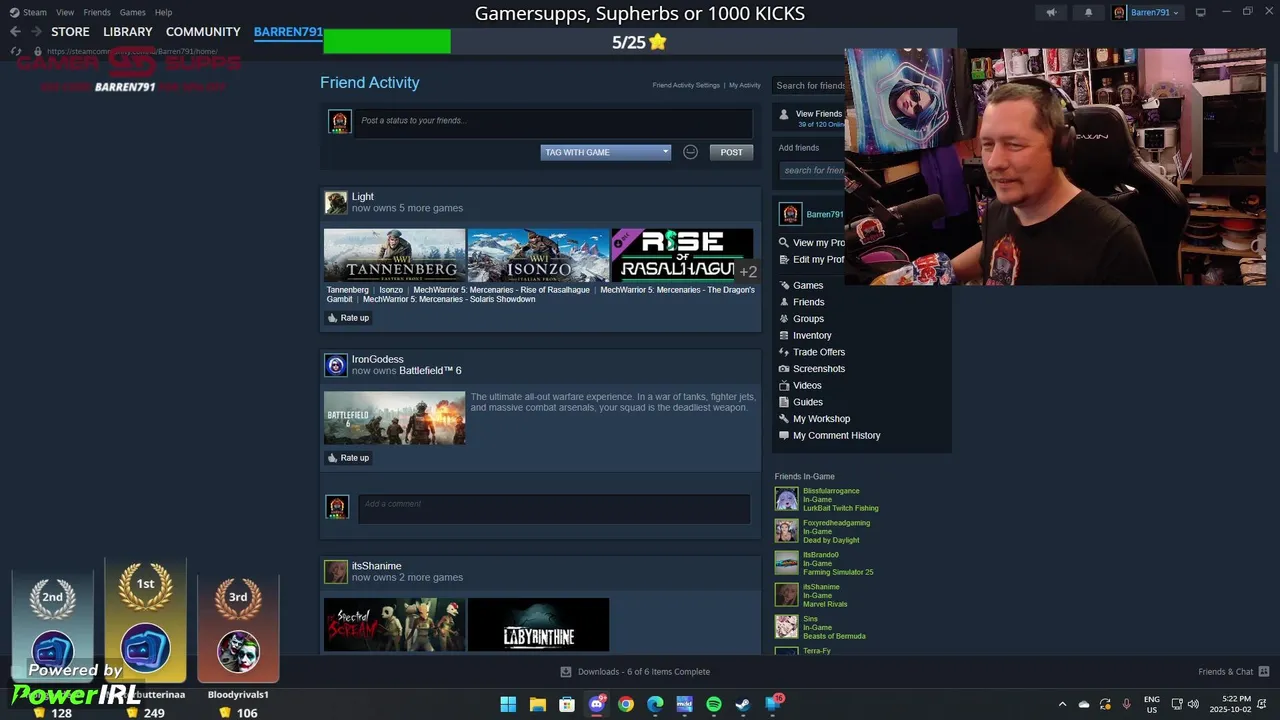The width and height of the screenshot is (1280, 720).
Task: Open the Help menu
Action: [x=163, y=12]
